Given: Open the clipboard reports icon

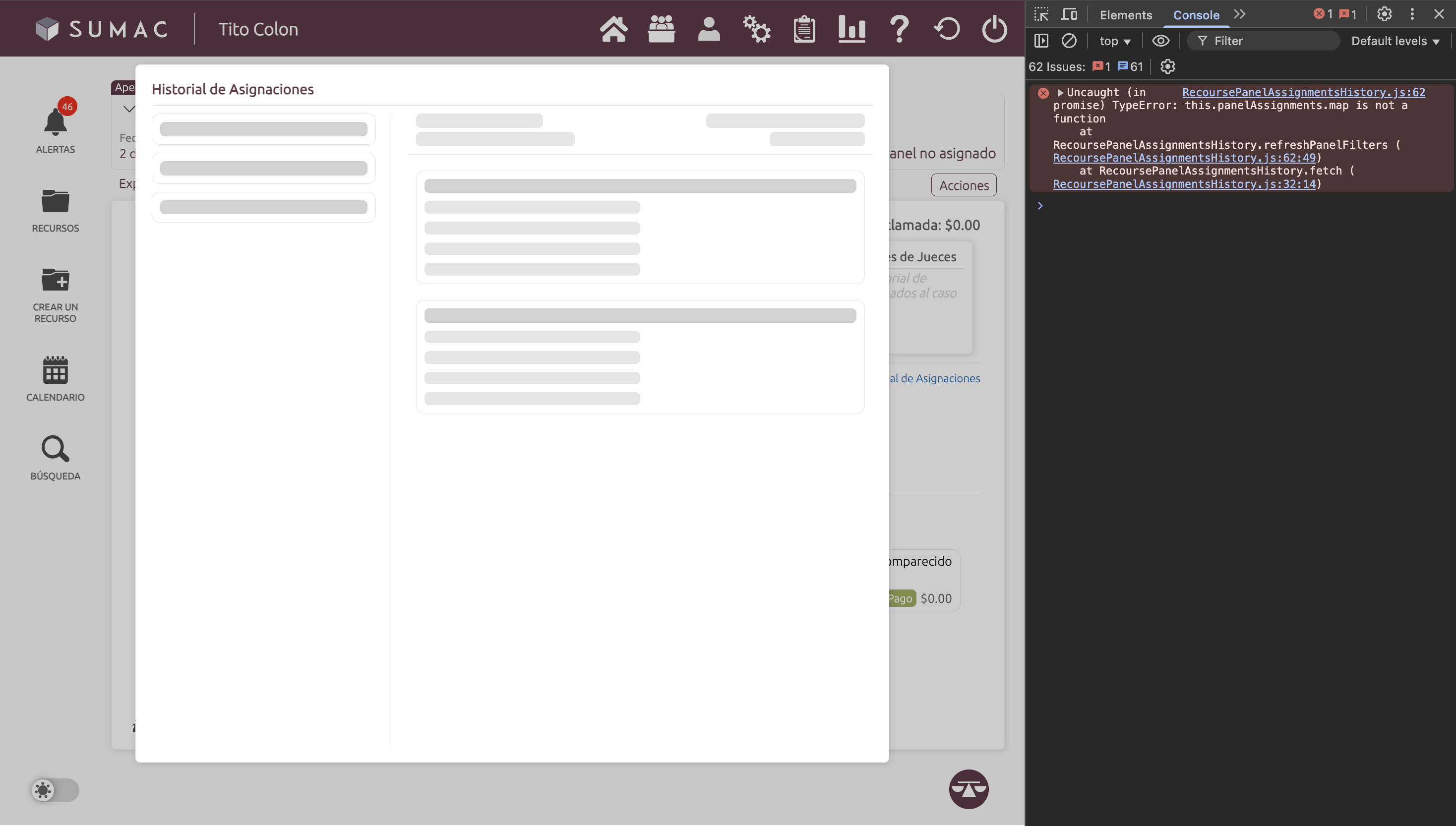Looking at the screenshot, I should [x=804, y=29].
